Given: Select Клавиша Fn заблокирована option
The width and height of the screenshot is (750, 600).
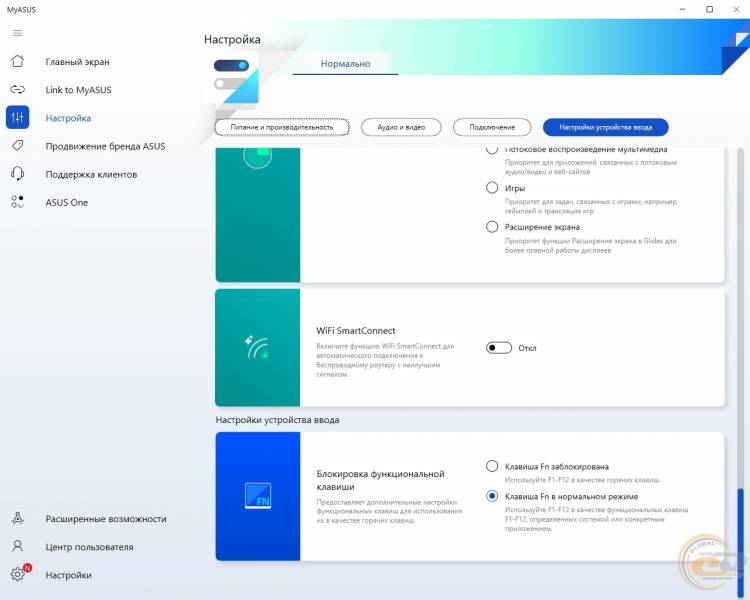Looking at the screenshot, I should (492, 466).
